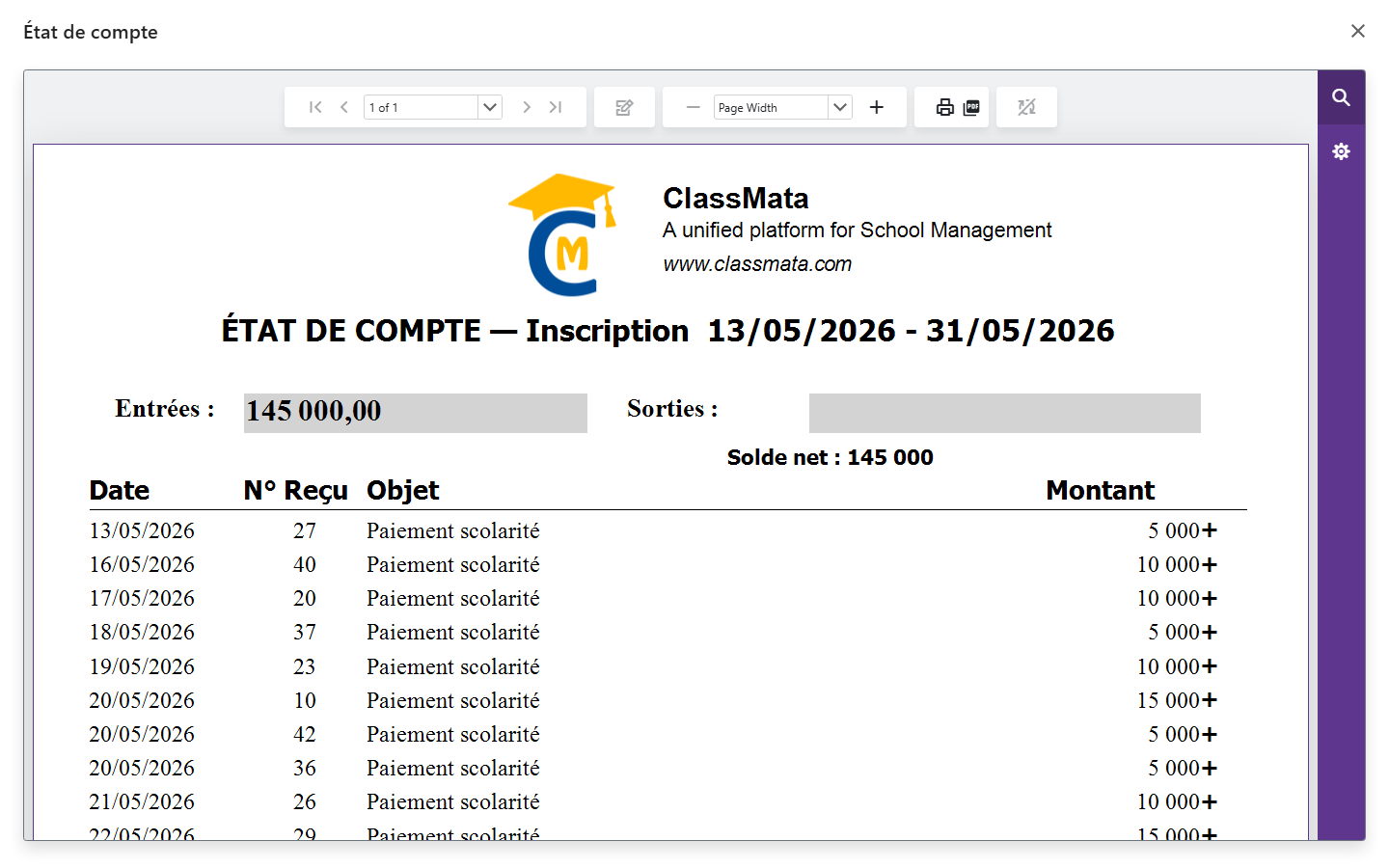Go to previous page arrow
1389x868 pixels.
pos(343,107)
